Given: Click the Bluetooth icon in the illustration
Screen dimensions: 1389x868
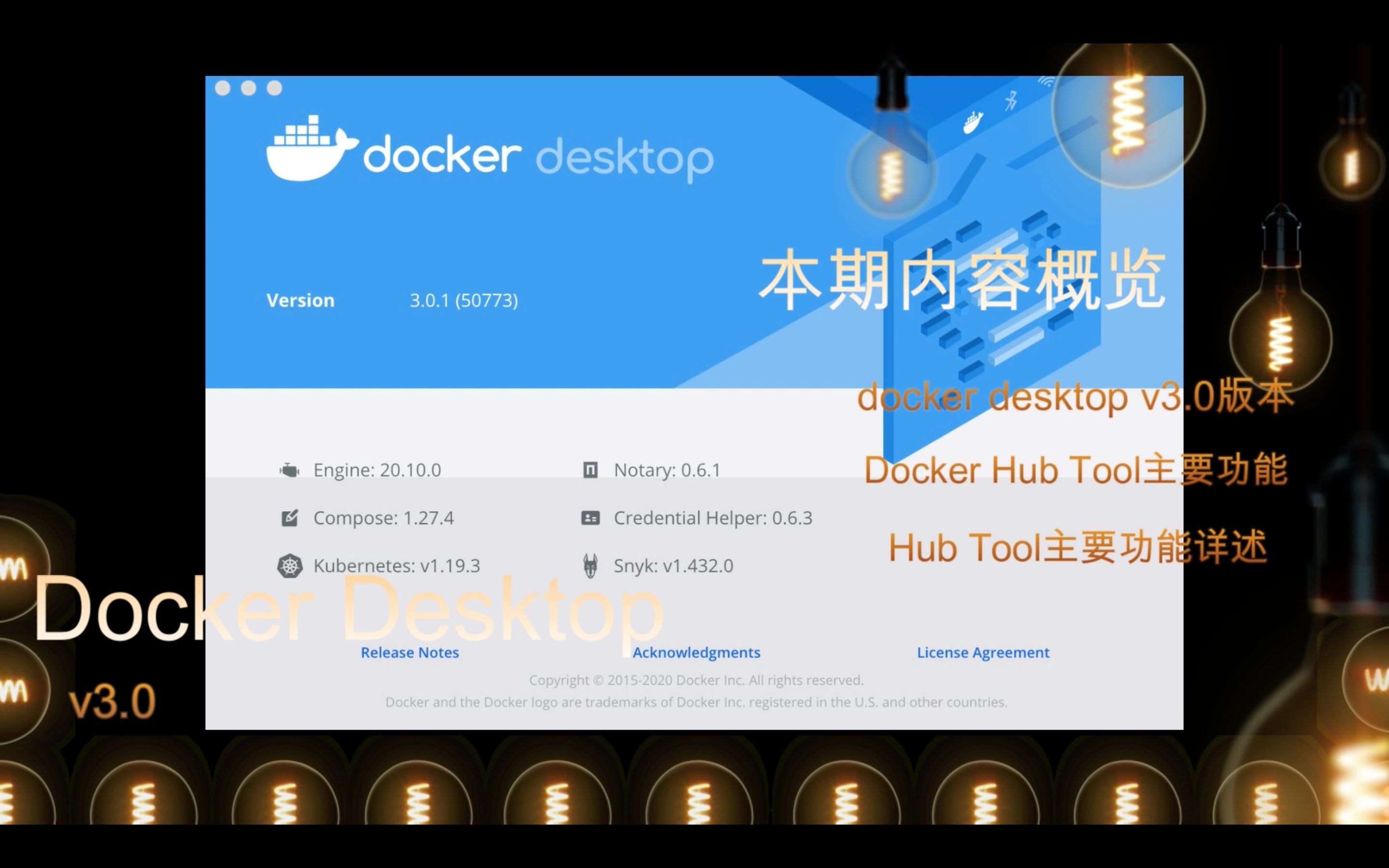Looking at the screenshot, I should (1011, 101).
